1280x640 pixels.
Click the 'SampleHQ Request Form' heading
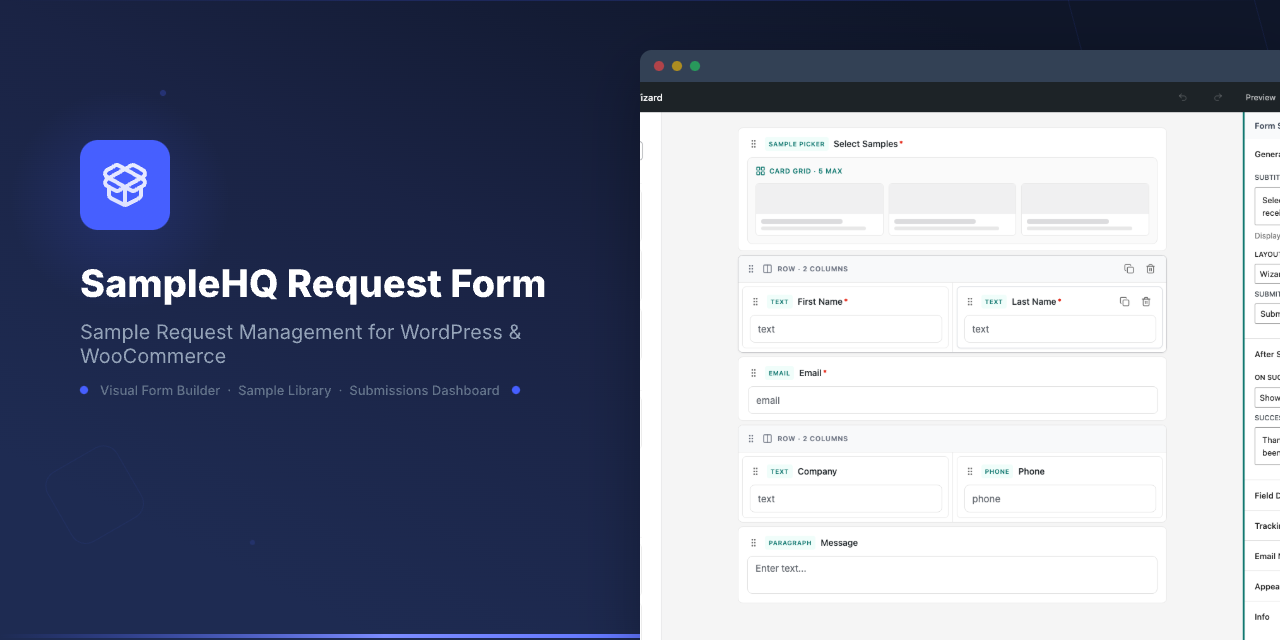(x=313, y=284)
